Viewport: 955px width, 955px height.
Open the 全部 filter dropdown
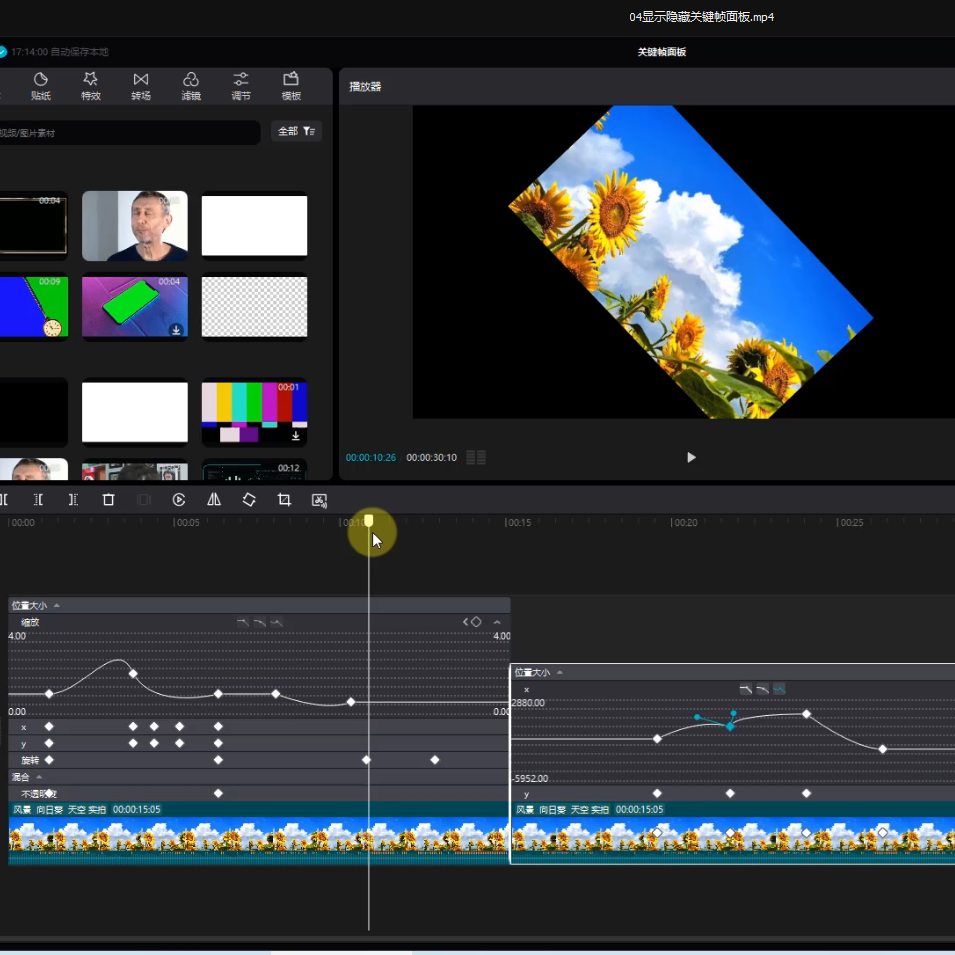(x=296, y=131)
